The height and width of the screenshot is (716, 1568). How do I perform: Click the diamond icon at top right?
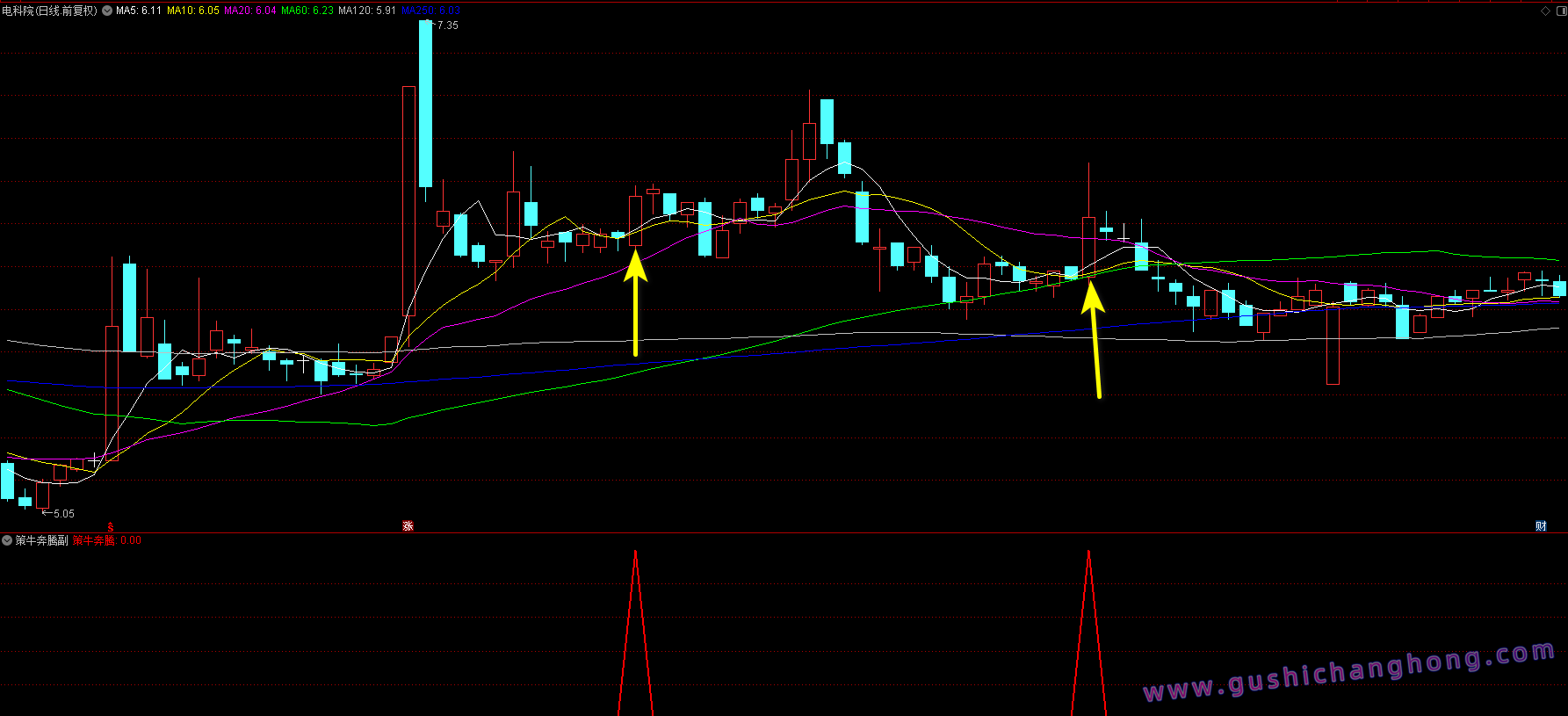click(1546, 11)
